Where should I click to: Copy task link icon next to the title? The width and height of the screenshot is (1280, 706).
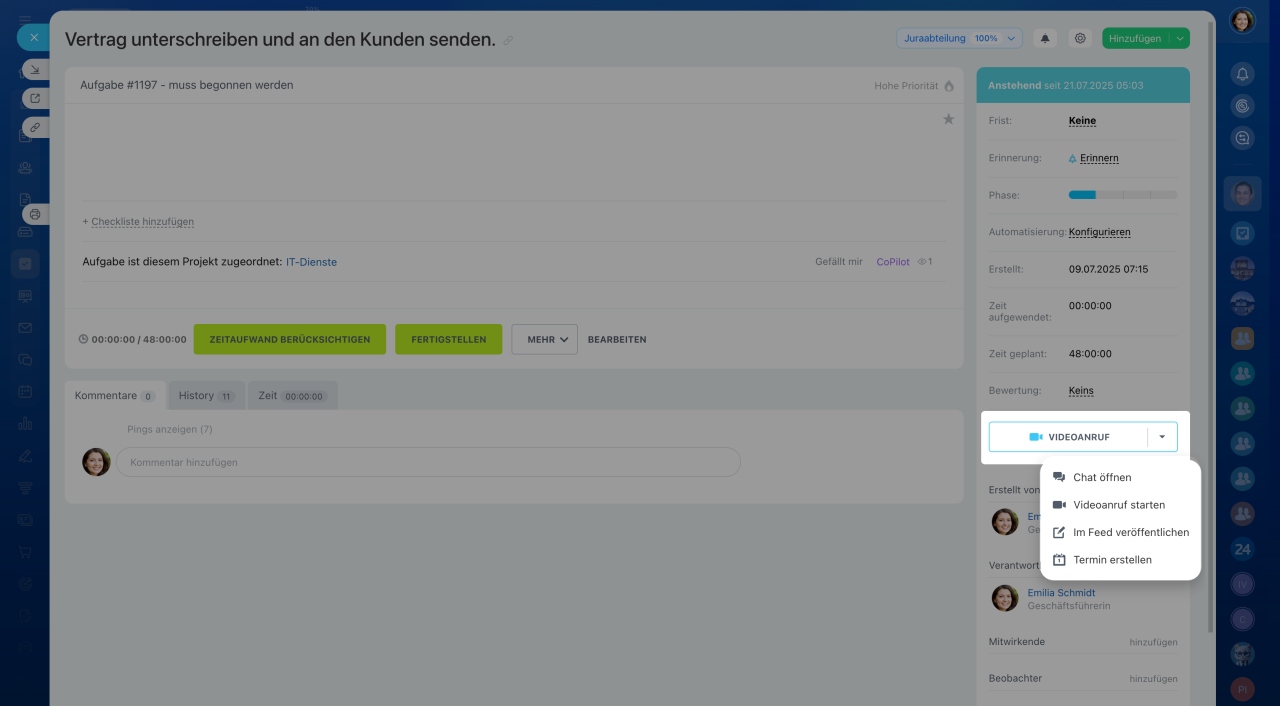pos(508,41)
